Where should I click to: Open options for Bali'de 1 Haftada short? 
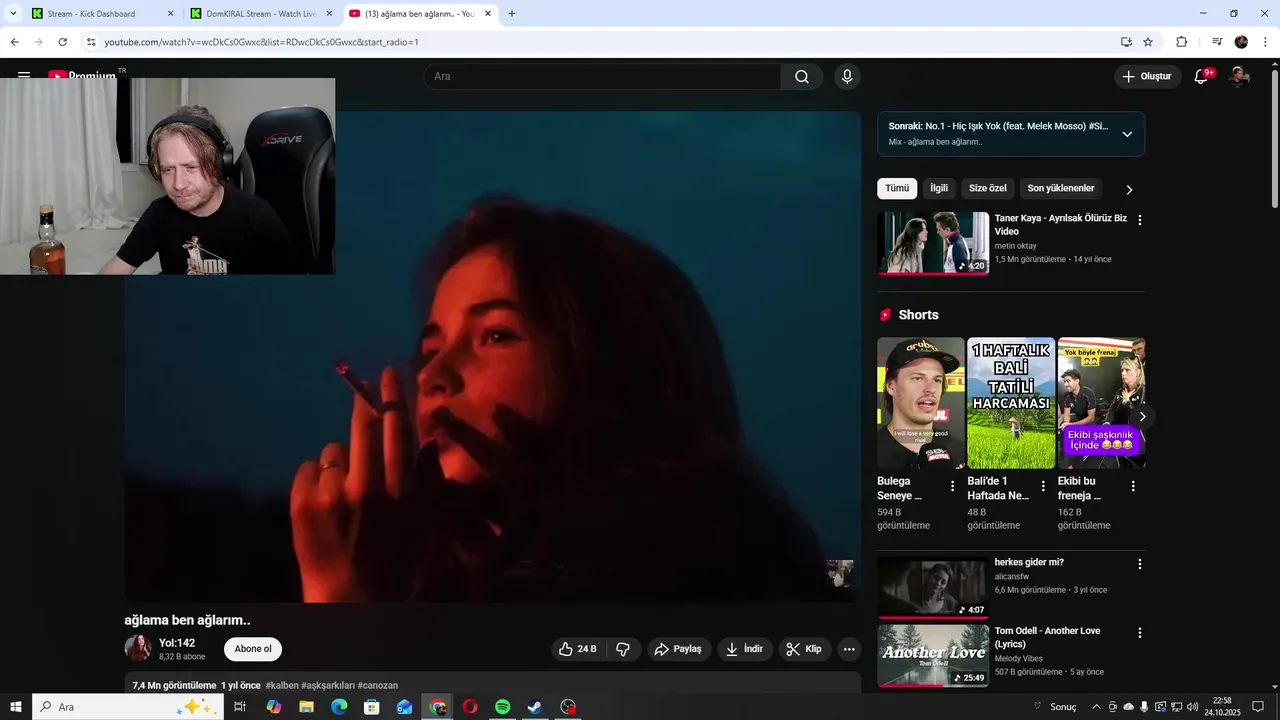[x=1043, y=486]
